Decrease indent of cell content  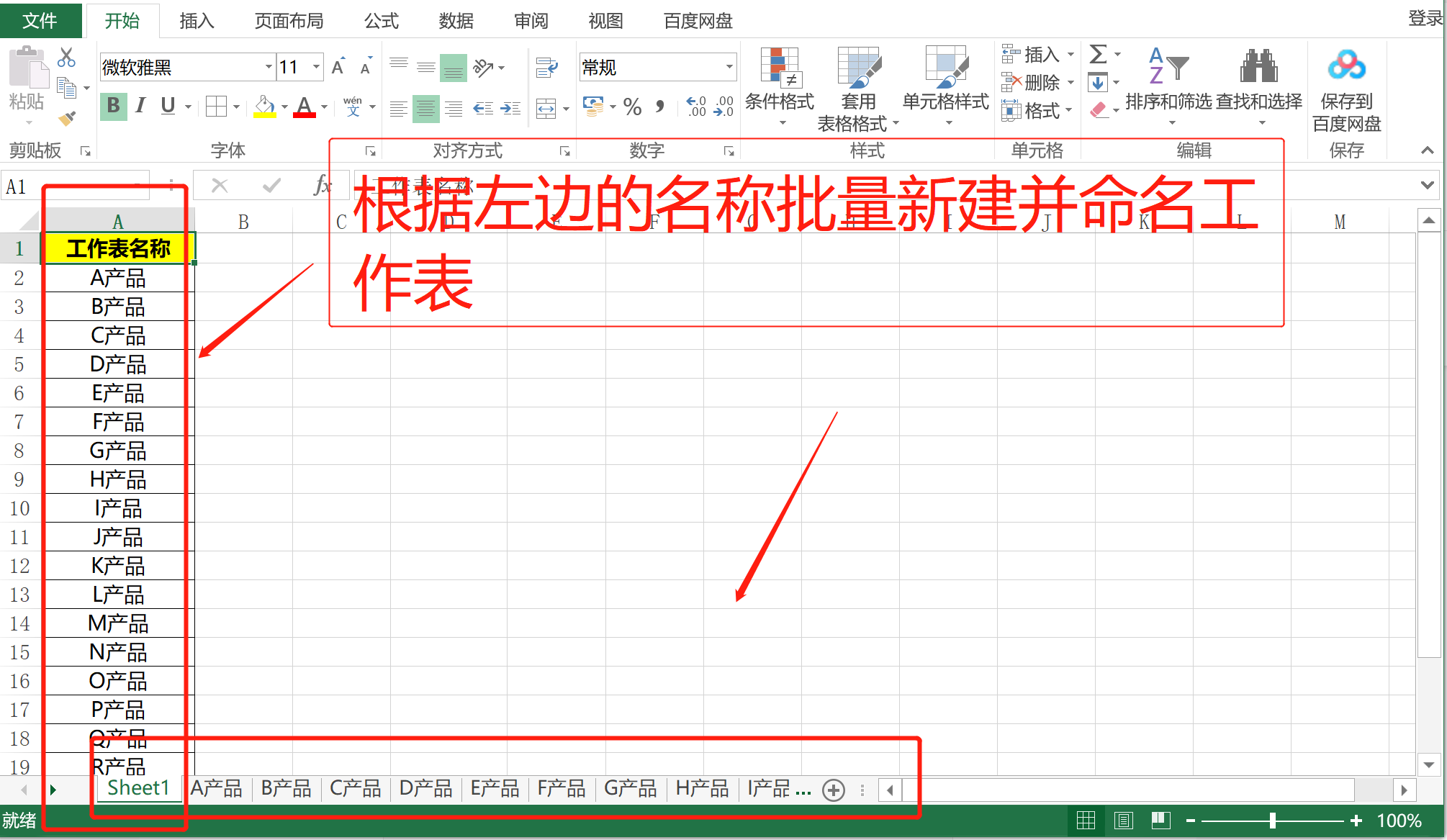[482, 109]
